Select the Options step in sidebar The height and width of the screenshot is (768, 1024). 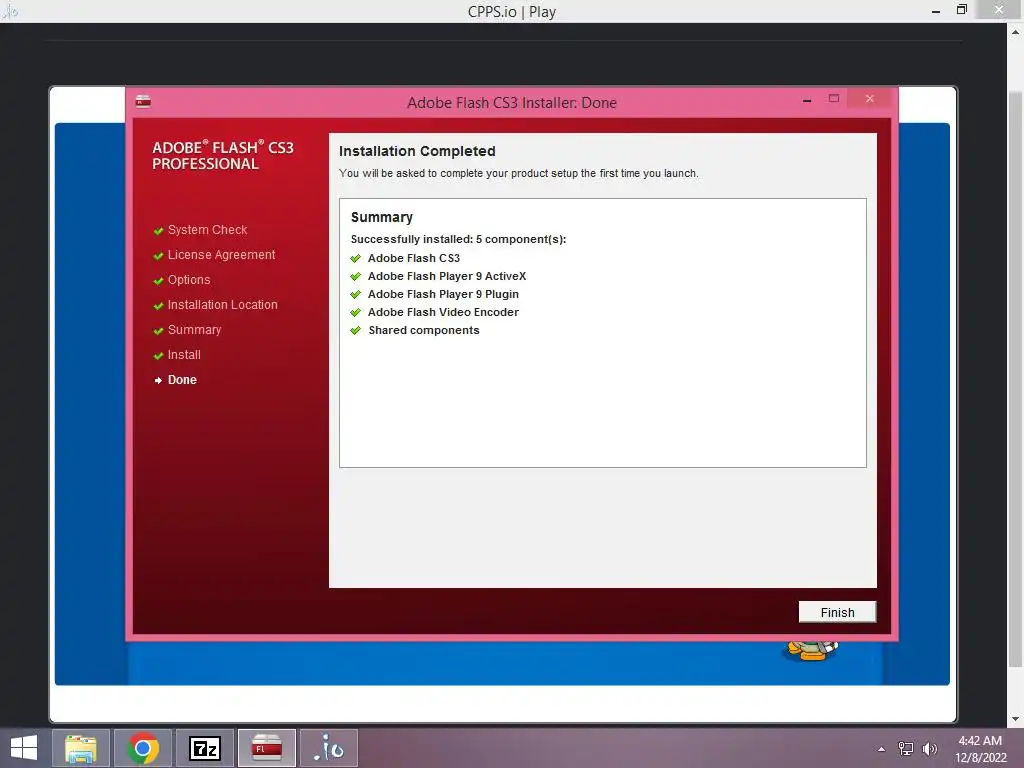click(189, 280)
